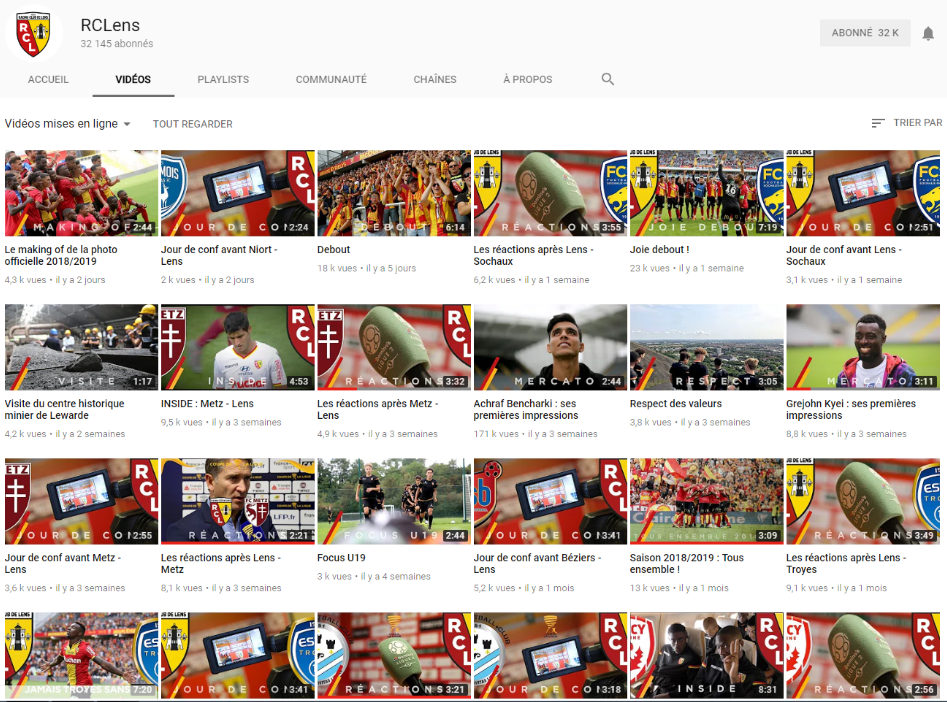Screen dimensions: 947x702
Task: Open the 'Joie debout !' video thumbnail
Action: click(706, 193)
